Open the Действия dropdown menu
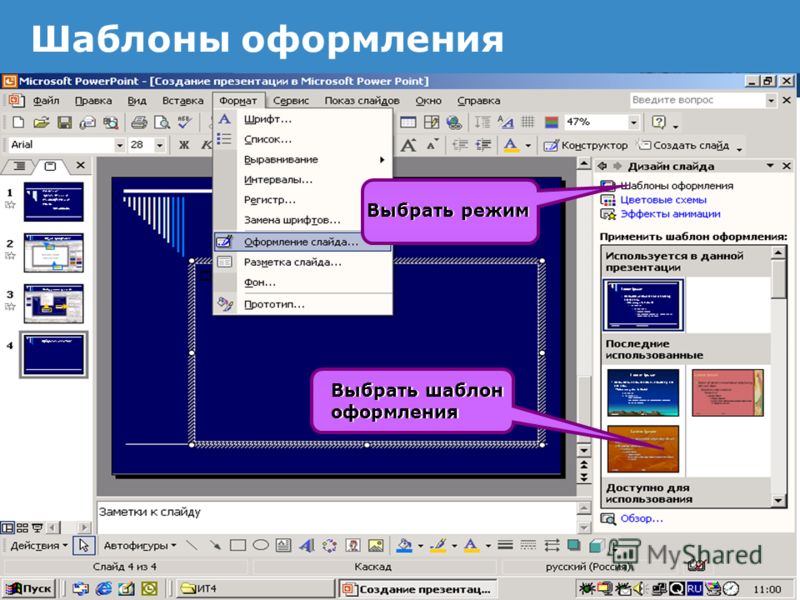 click(39, 545)
